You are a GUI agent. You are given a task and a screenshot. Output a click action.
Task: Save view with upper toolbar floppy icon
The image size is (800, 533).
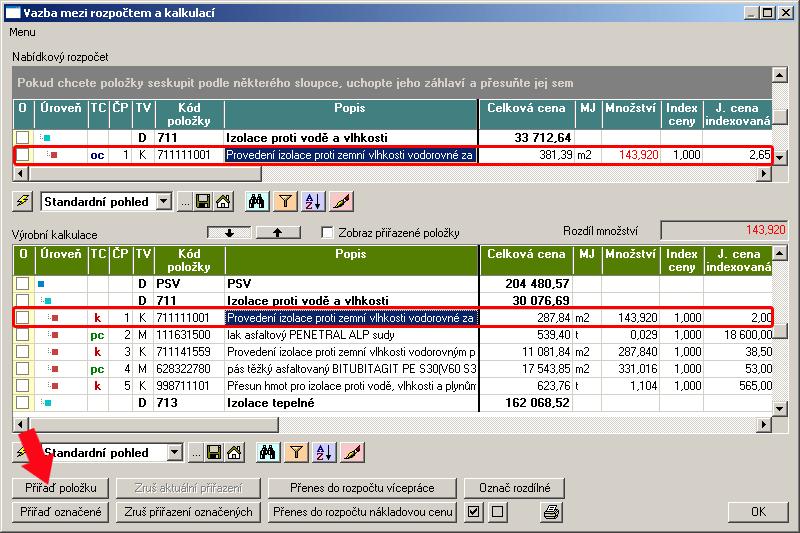[x=203, y=201]
